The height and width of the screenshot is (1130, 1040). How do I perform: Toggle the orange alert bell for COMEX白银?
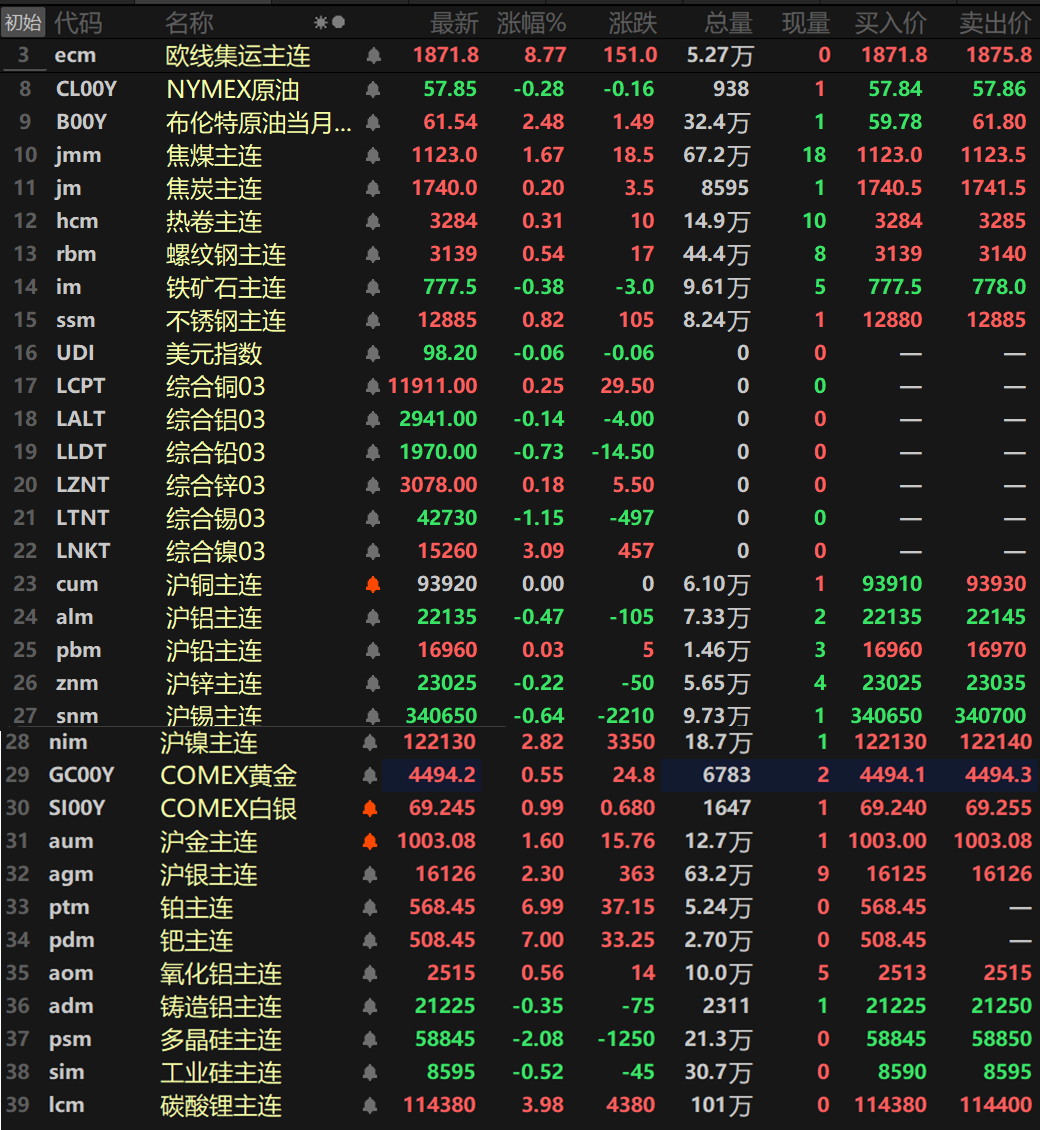(x=370, y=808)
